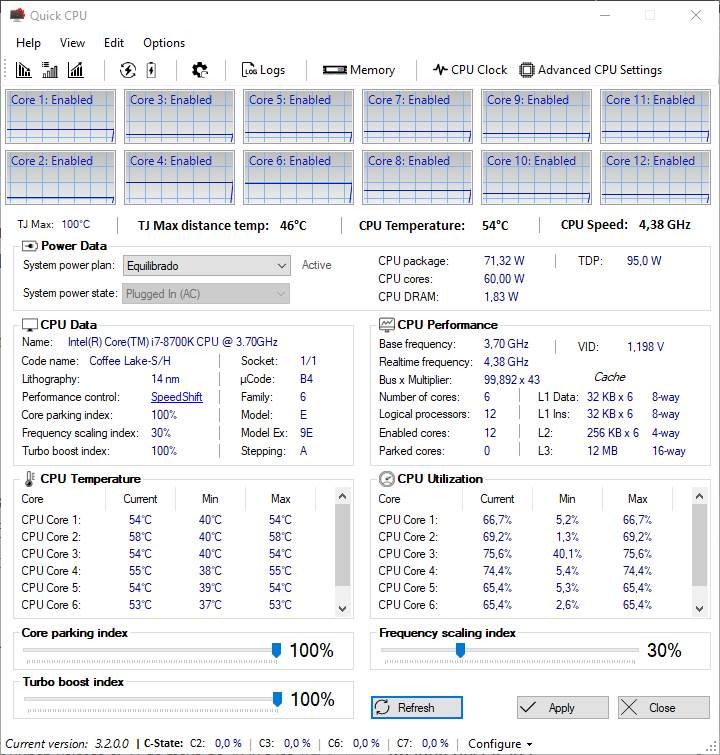This screenshot has width=720, height=755.
Task: Click the Core 5 Enabled graph
Action: click(x=298, y=117)
